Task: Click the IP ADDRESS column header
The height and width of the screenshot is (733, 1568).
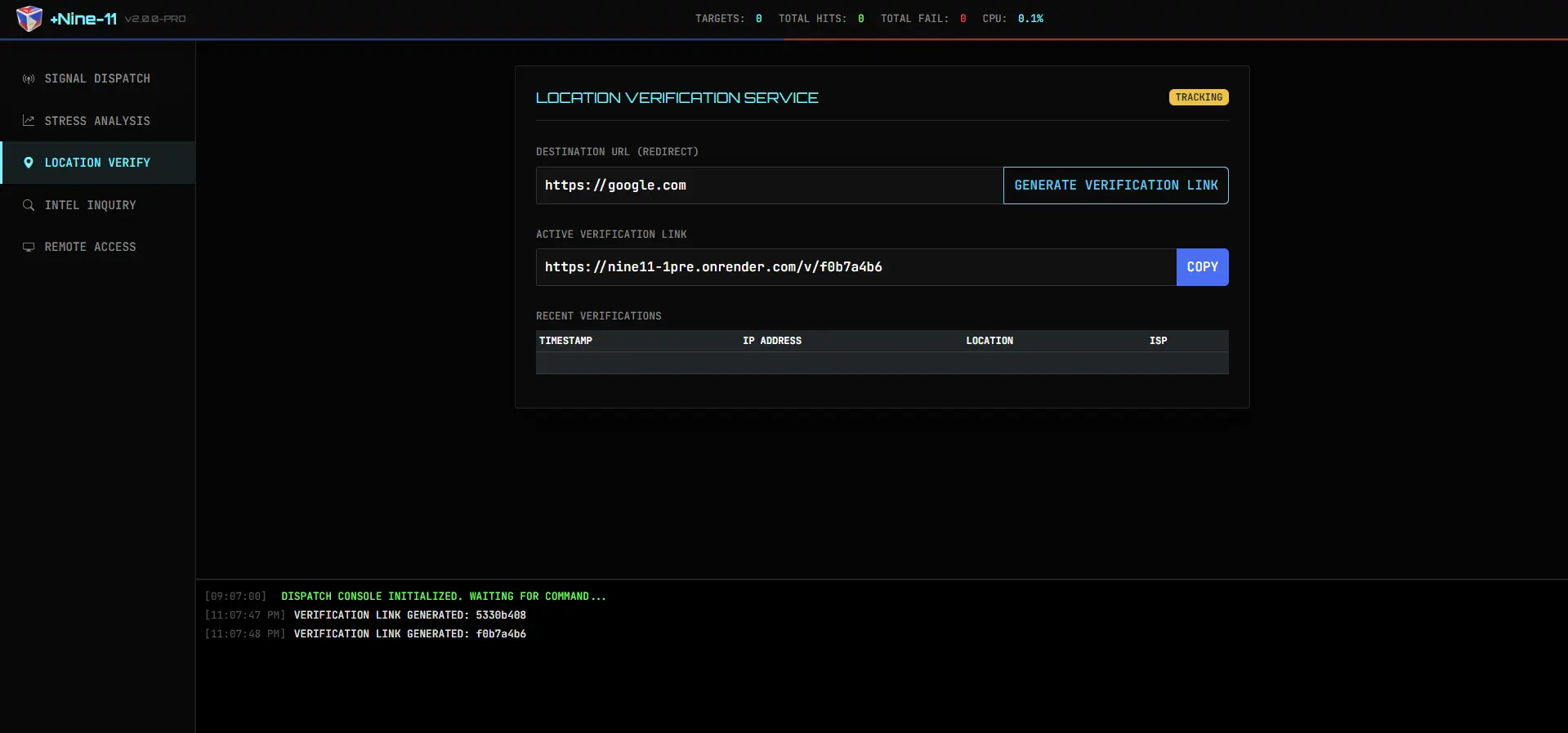Action: 772,341
